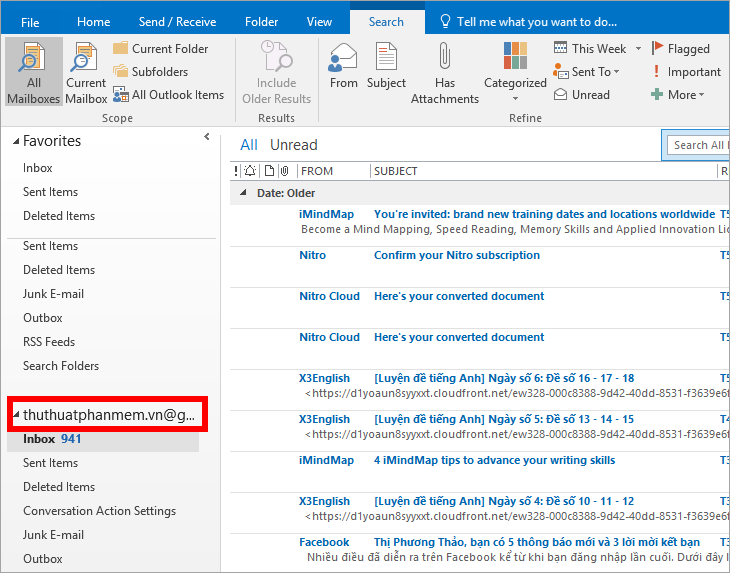The width and height of the screenshot is (730, 573).
Task: Show Unread messages in the list
Action: click(294, 145)
